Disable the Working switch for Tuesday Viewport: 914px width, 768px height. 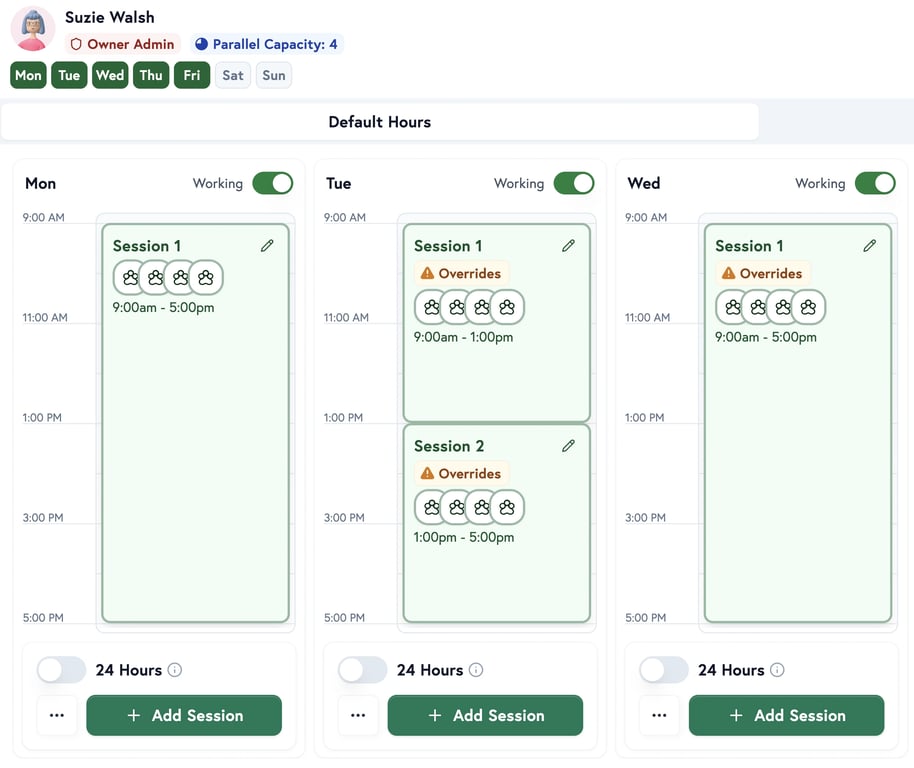point(573,183)
